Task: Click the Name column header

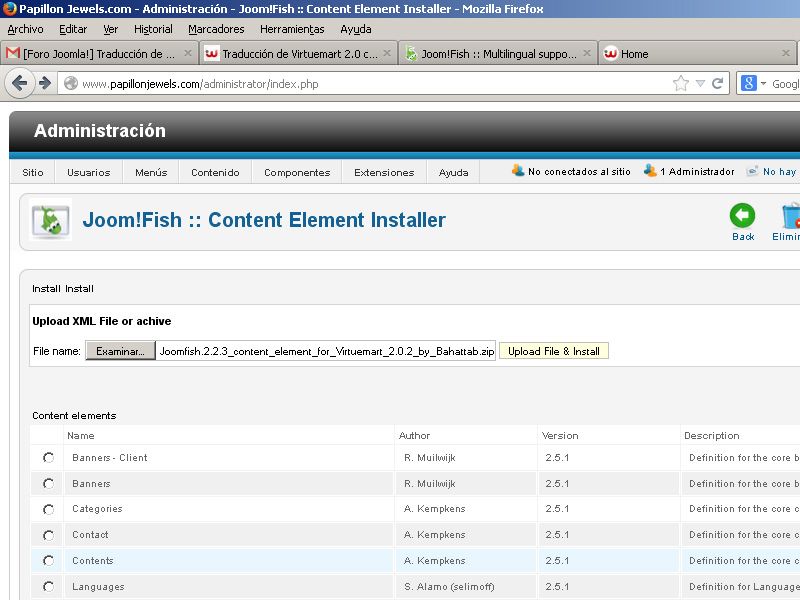Action: coord(81,435)
